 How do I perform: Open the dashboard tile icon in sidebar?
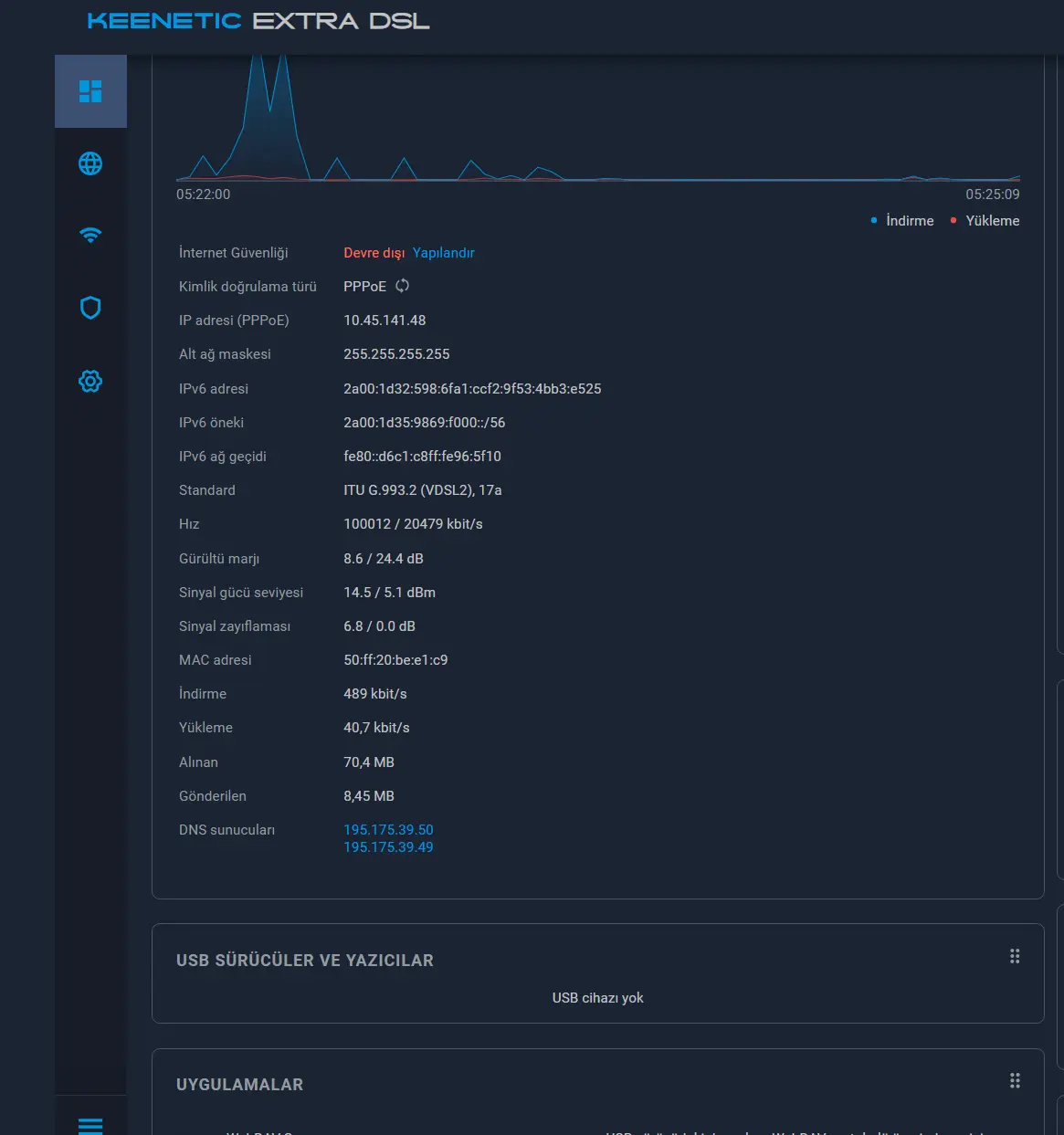(90, 91)
